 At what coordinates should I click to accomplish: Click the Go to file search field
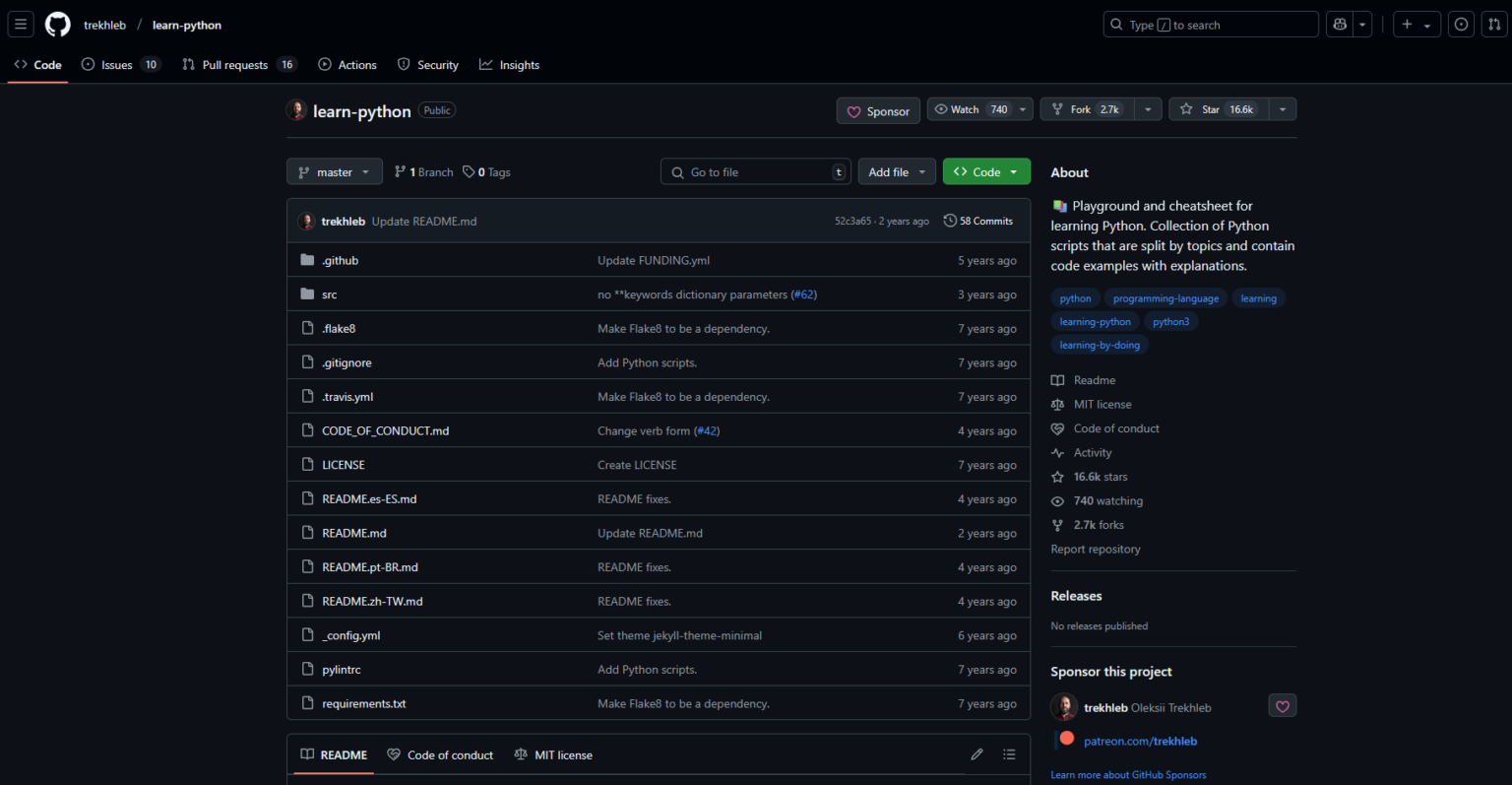pyautogui.click(x=755, y=171)
